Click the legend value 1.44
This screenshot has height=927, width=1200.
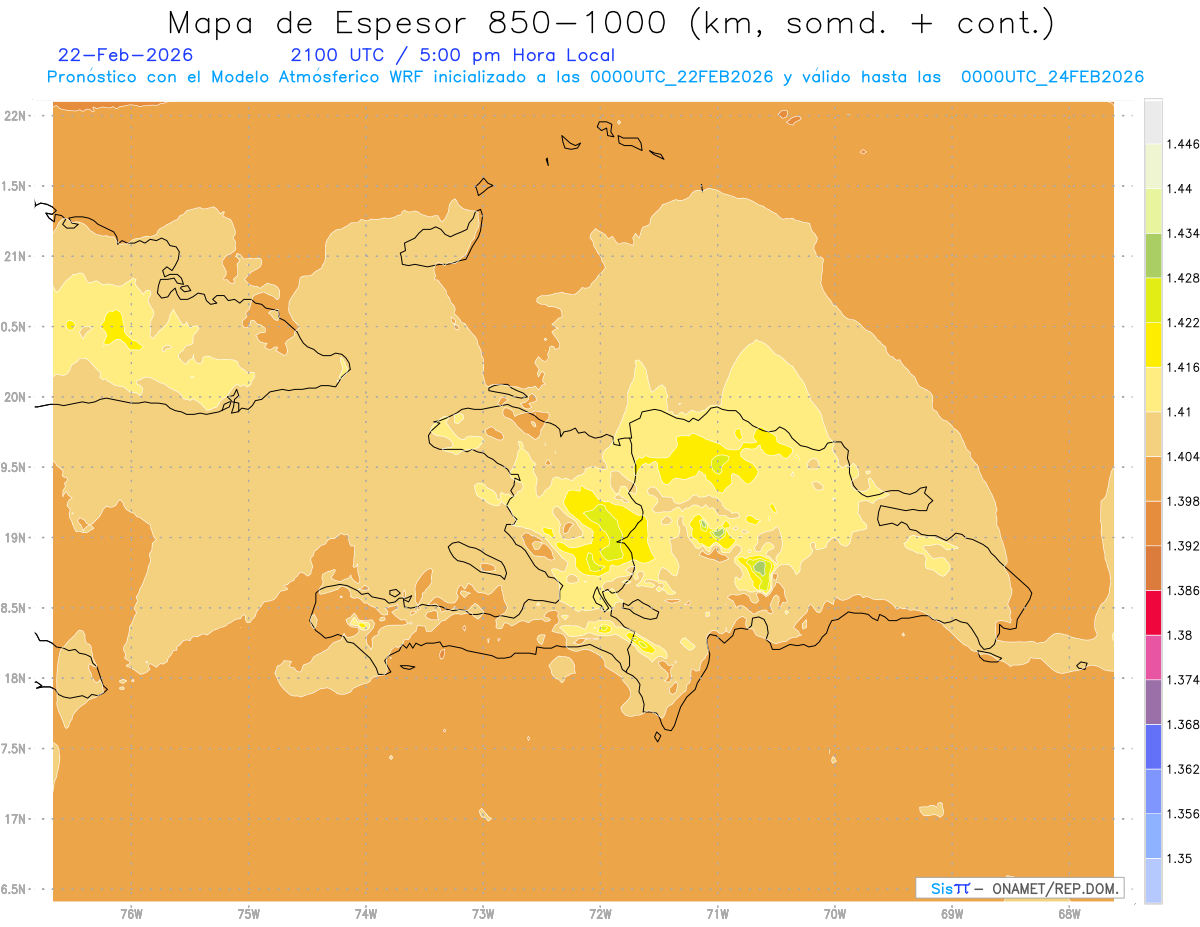tap(1179, 189)
